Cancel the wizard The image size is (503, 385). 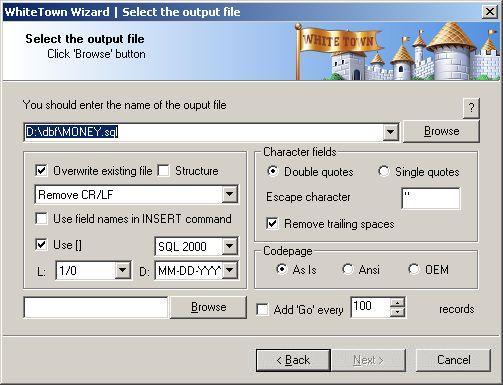(454, 360)
